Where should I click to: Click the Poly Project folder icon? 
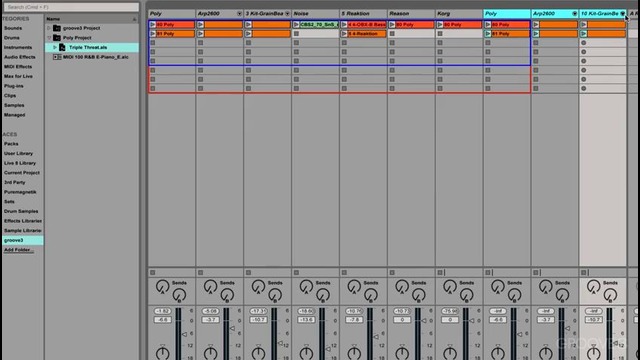click(x=57, y=38)
